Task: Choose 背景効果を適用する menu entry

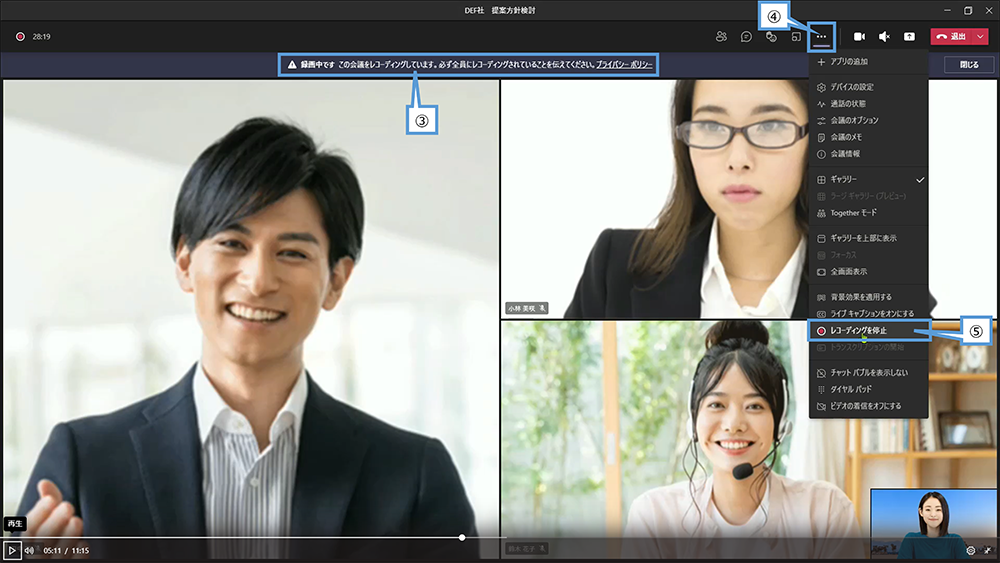Action: click(868, 297)
